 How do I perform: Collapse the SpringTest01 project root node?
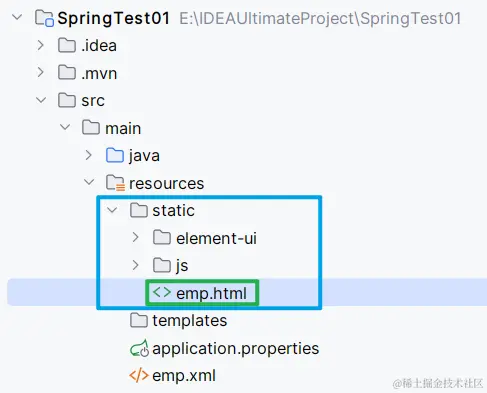click(17, 17)
